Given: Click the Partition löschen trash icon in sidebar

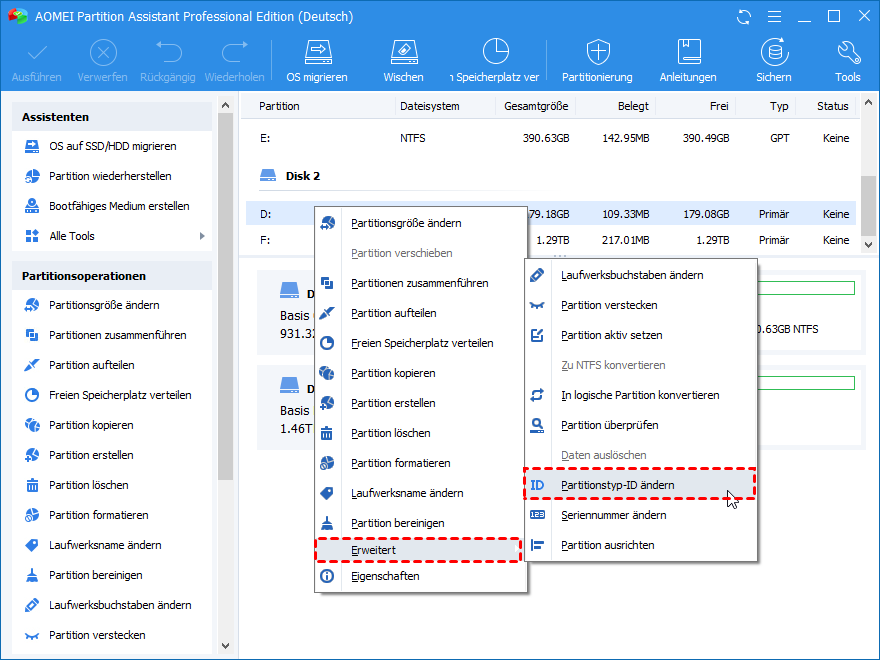Looking at the screenshot, I should coord(32,485).
